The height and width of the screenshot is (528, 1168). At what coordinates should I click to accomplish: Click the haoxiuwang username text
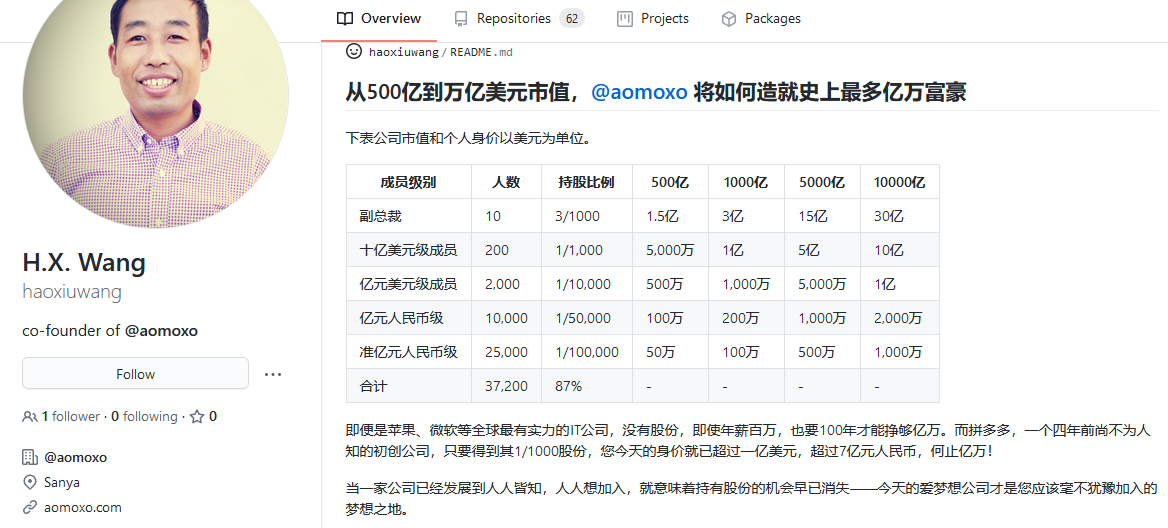[72, 291]
